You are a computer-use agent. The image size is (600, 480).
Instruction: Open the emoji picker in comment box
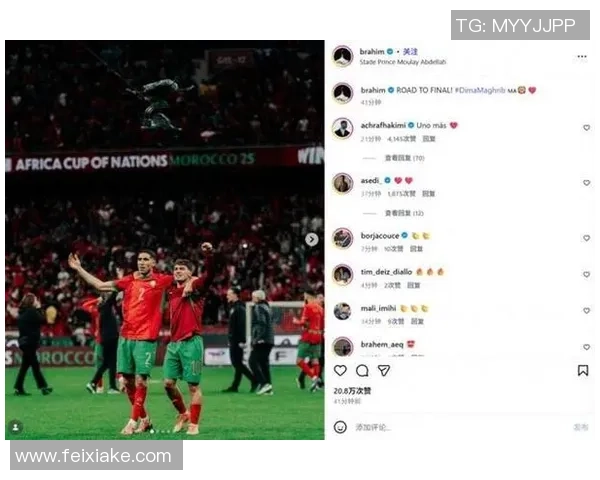click(340, 427)
